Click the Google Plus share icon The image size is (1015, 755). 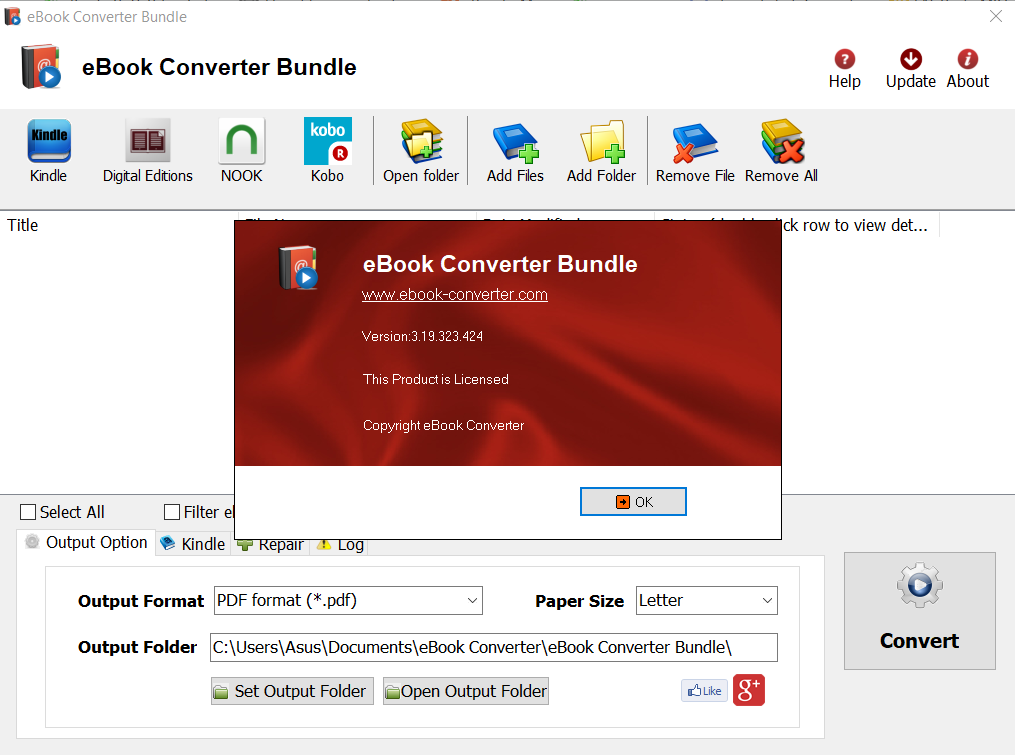tap(749, 690)
